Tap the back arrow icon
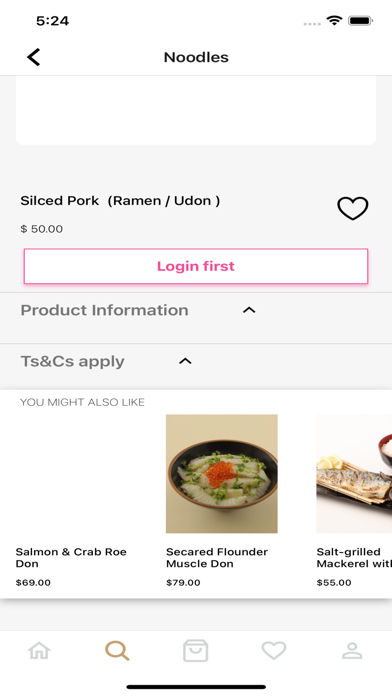 tap(34, 57)
